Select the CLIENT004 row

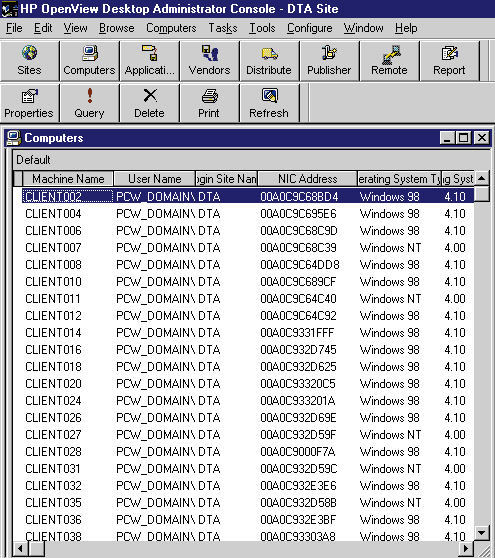pos(248,214)
